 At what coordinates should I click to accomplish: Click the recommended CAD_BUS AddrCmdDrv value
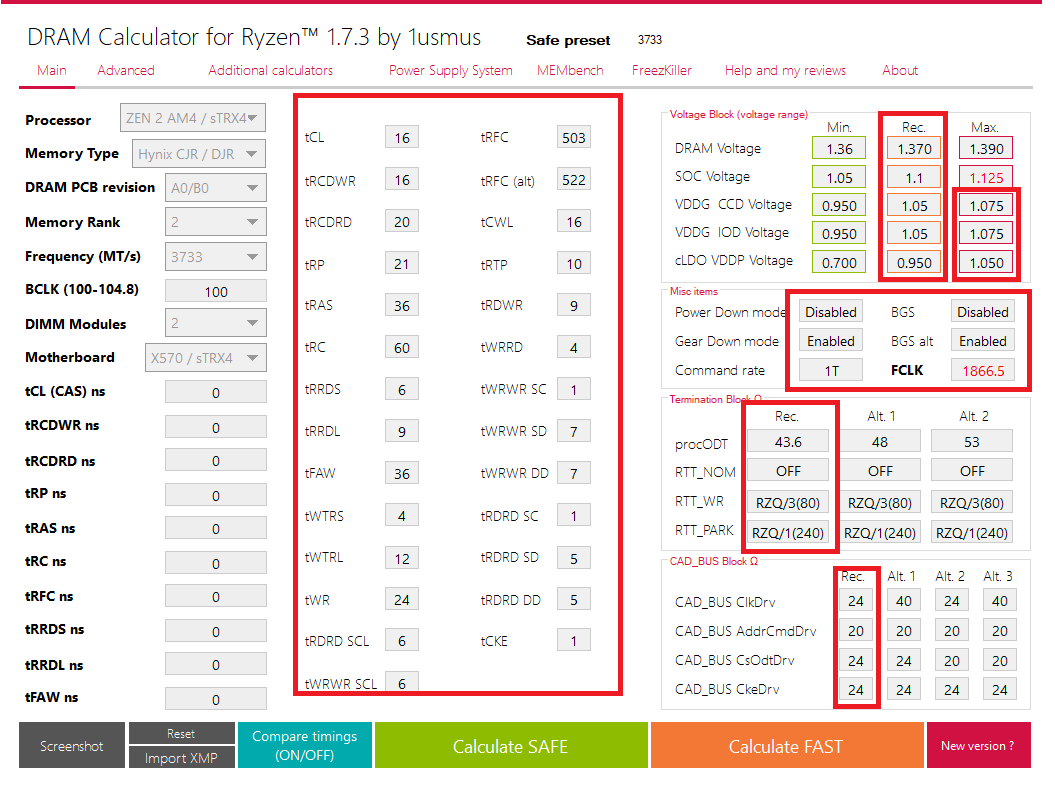point(855,631)
